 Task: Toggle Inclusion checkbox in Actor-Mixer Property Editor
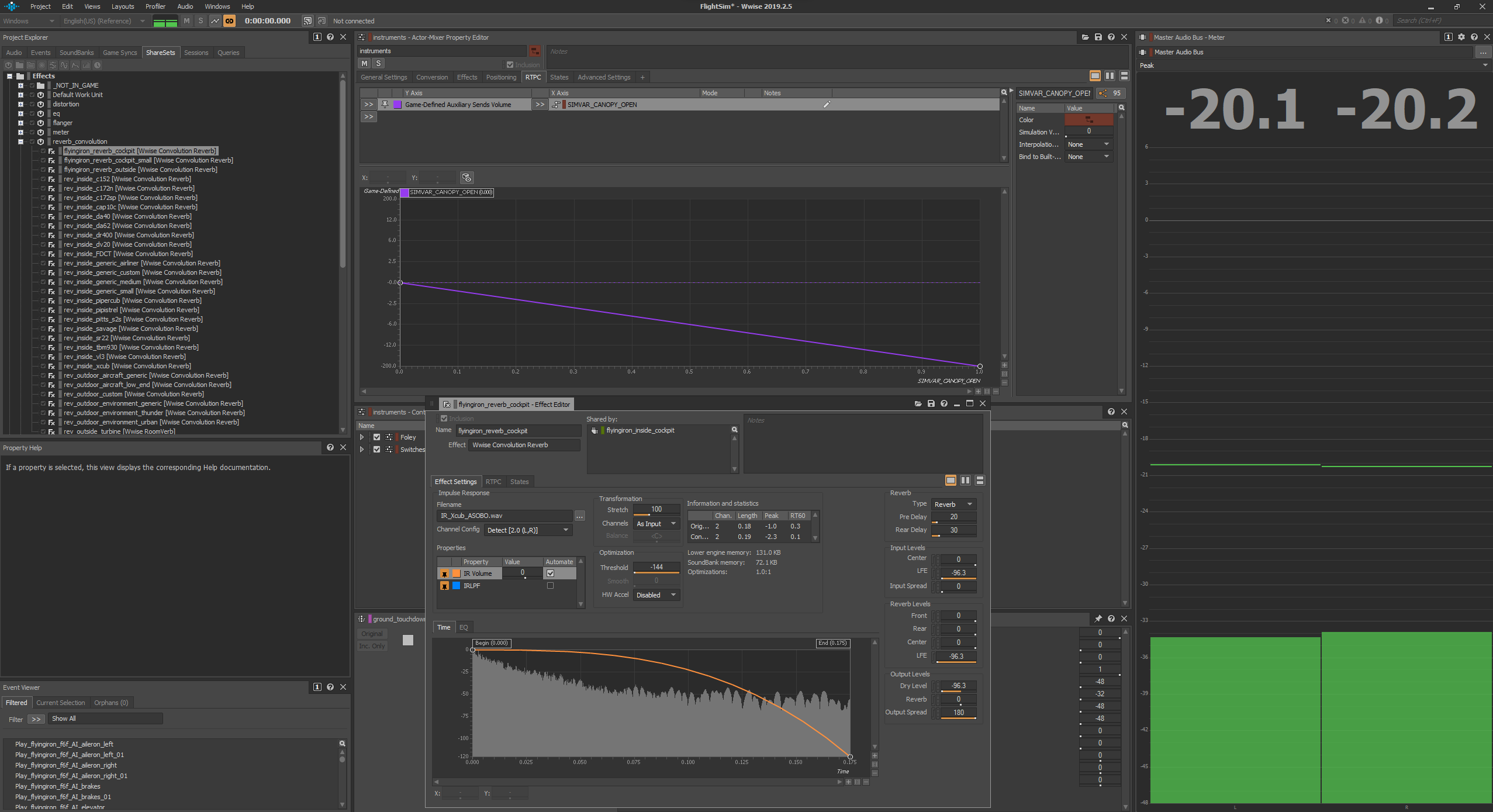(x=510, y=65)
